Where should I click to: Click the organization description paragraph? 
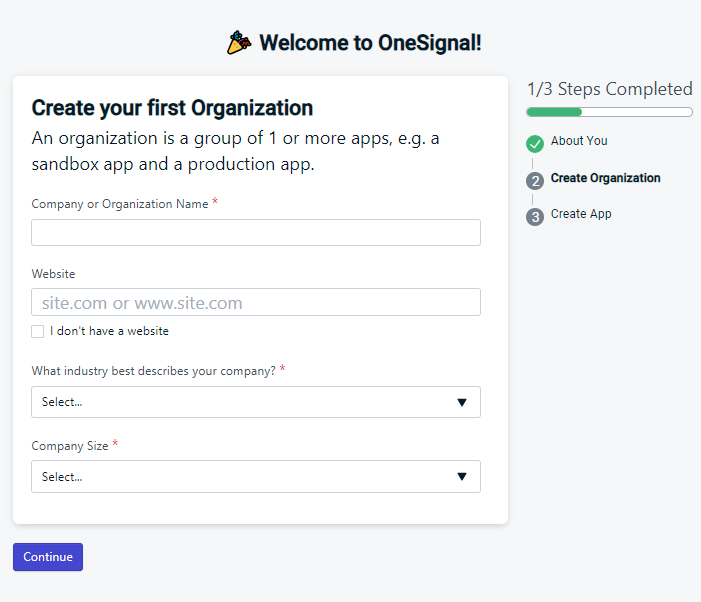pos(236,152)
